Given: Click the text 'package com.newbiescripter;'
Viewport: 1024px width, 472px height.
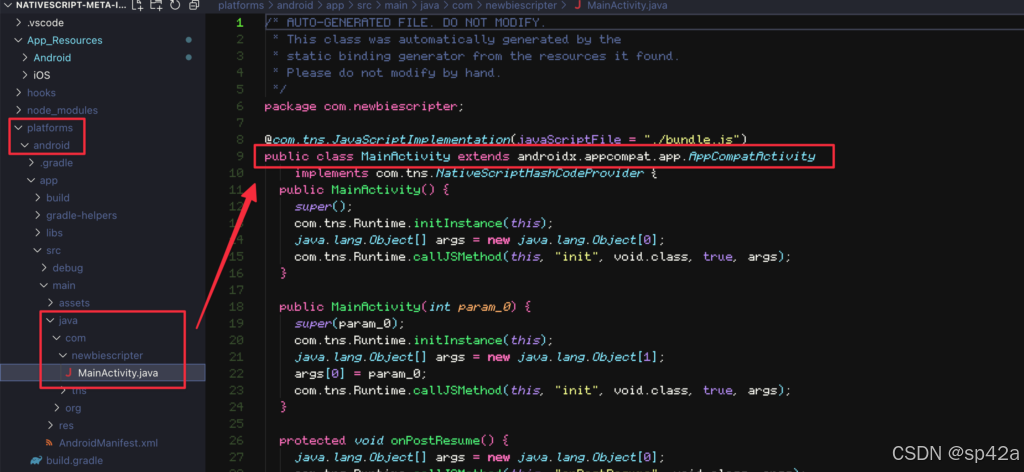Looking at the screenshot, I should [x=364, y=106].
